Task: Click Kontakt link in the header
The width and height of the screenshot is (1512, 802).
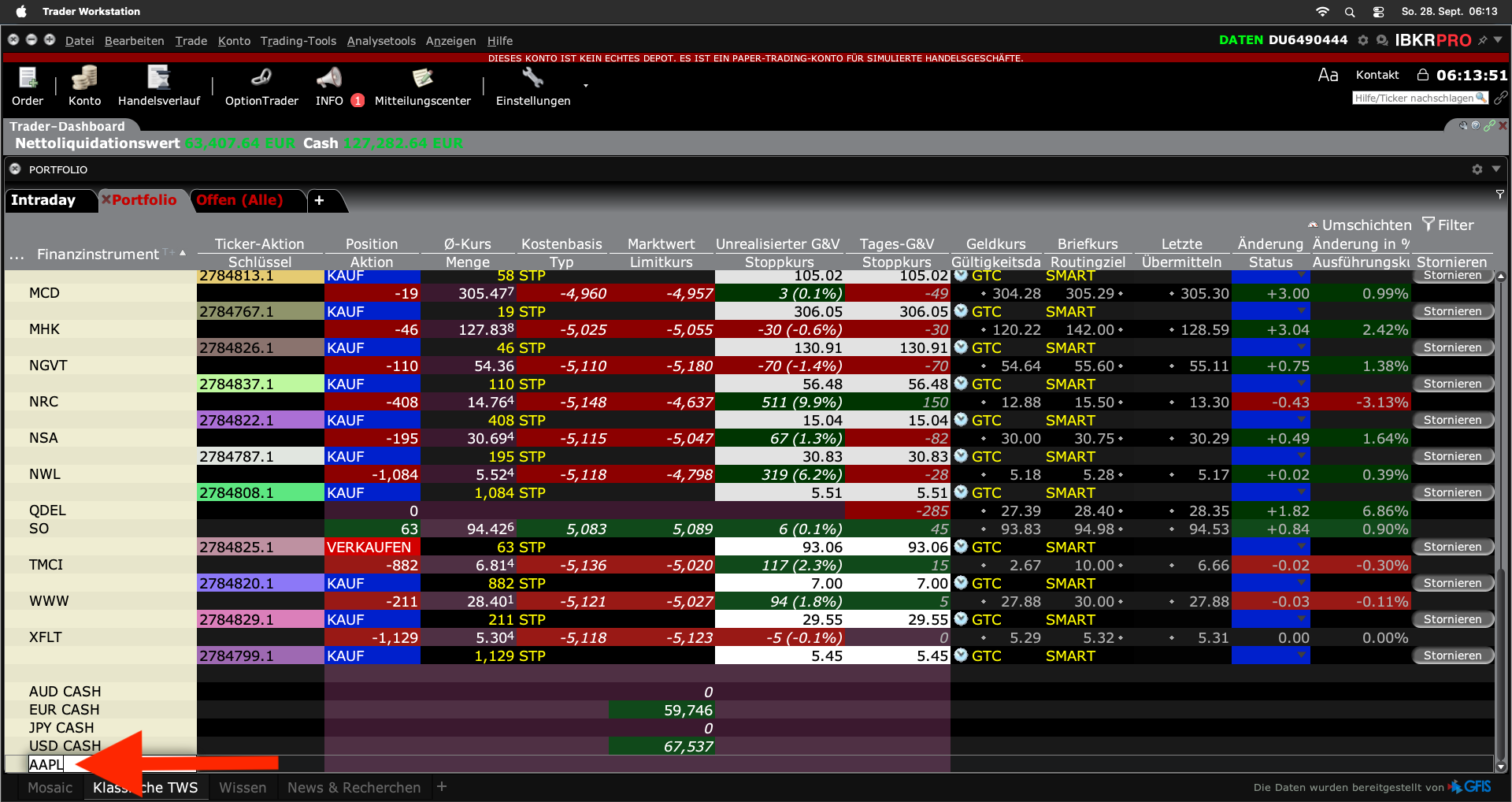Action: click(1377, 75)
